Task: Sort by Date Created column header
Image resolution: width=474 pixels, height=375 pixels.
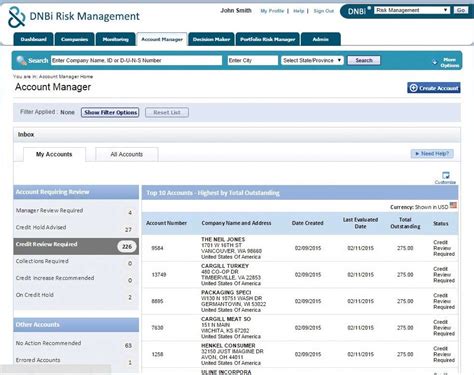Action: pyautogui.click(x=308, y=223)
